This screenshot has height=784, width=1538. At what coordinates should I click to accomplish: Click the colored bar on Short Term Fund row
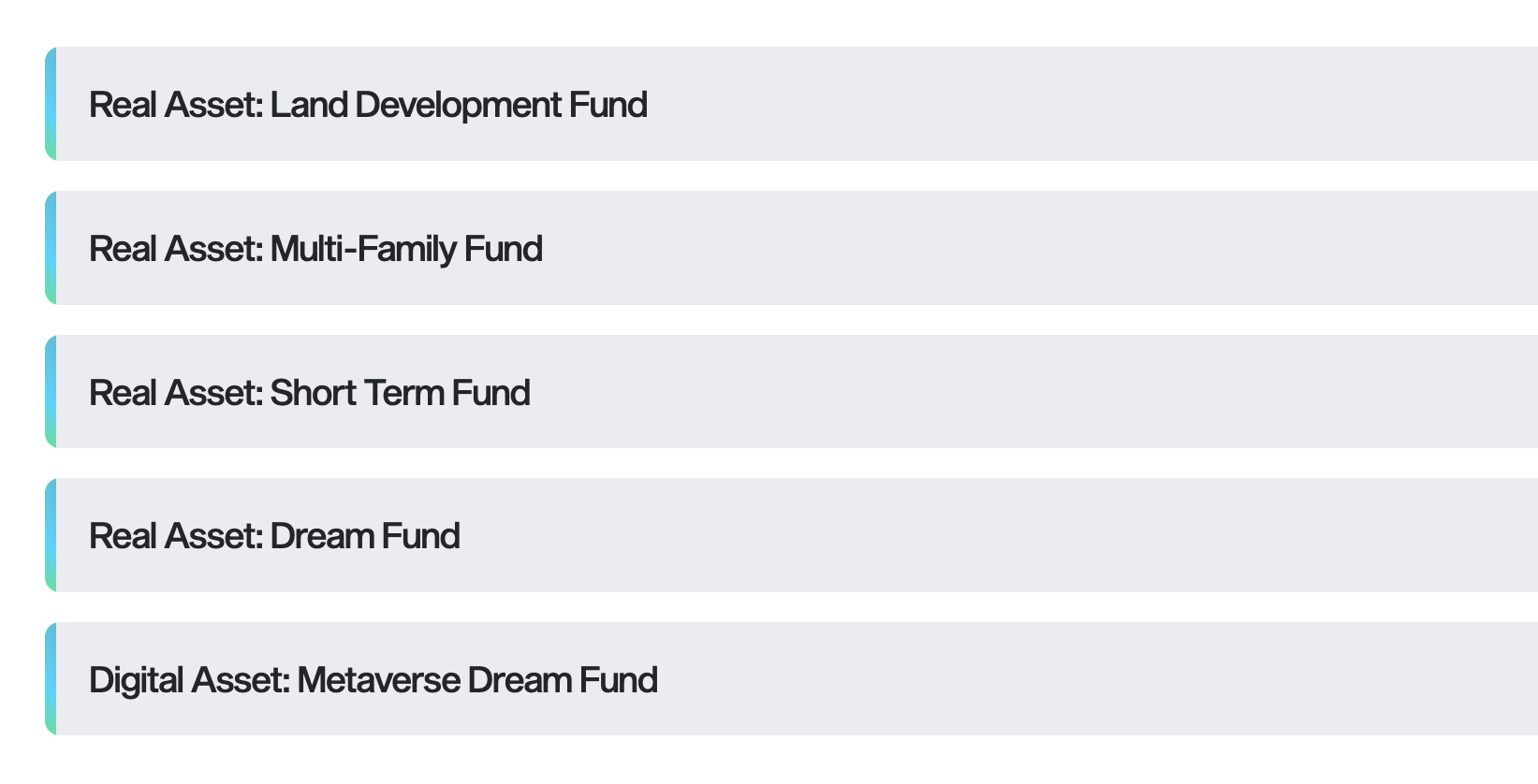coord(51,391)
